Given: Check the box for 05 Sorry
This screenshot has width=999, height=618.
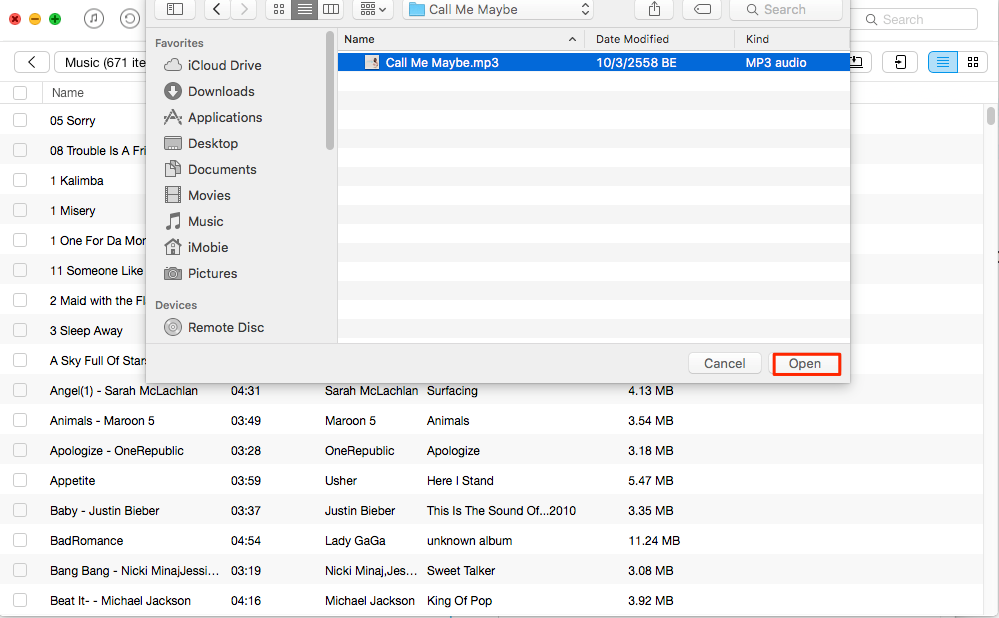Looking at the screenshot, I should [x=20, y=120].
